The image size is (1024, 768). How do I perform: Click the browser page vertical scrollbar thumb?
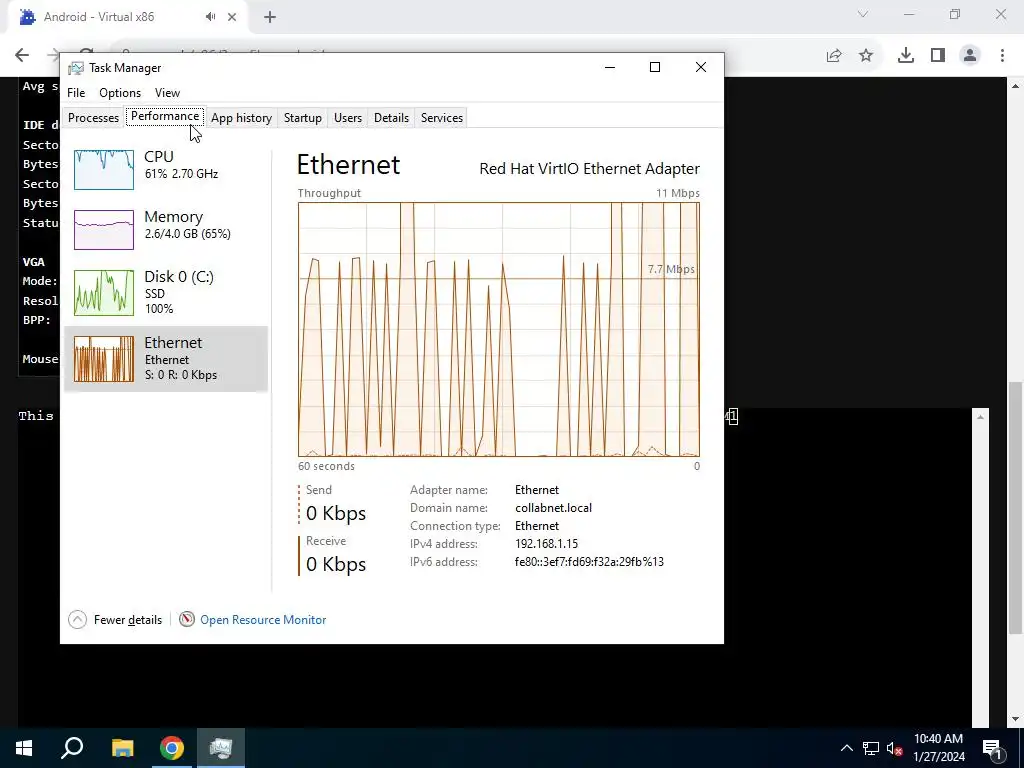point(1016,507)
